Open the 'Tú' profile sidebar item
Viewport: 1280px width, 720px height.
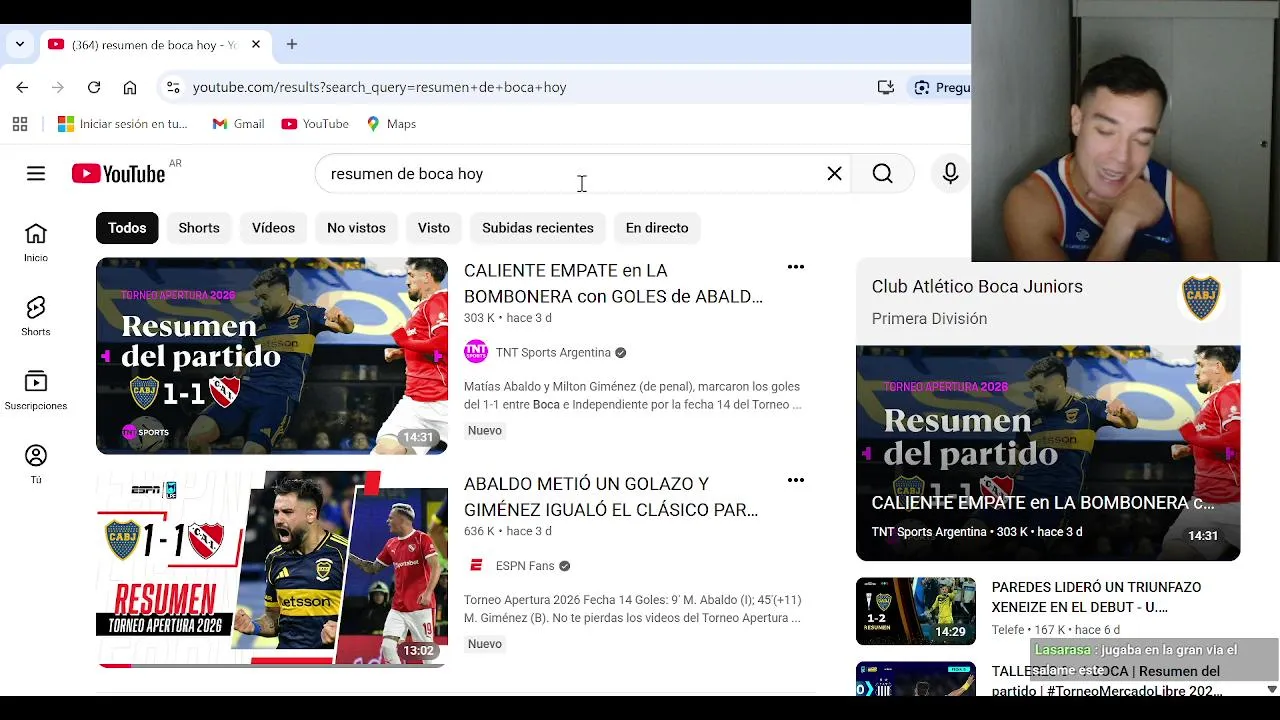(36, 465)
